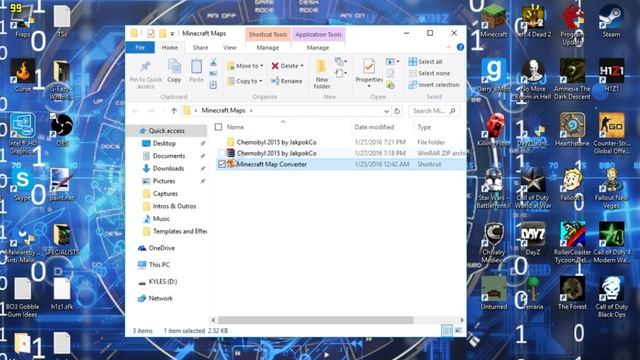
Task: Open This PC in navigation pane
Action: (x=159, y=264)
